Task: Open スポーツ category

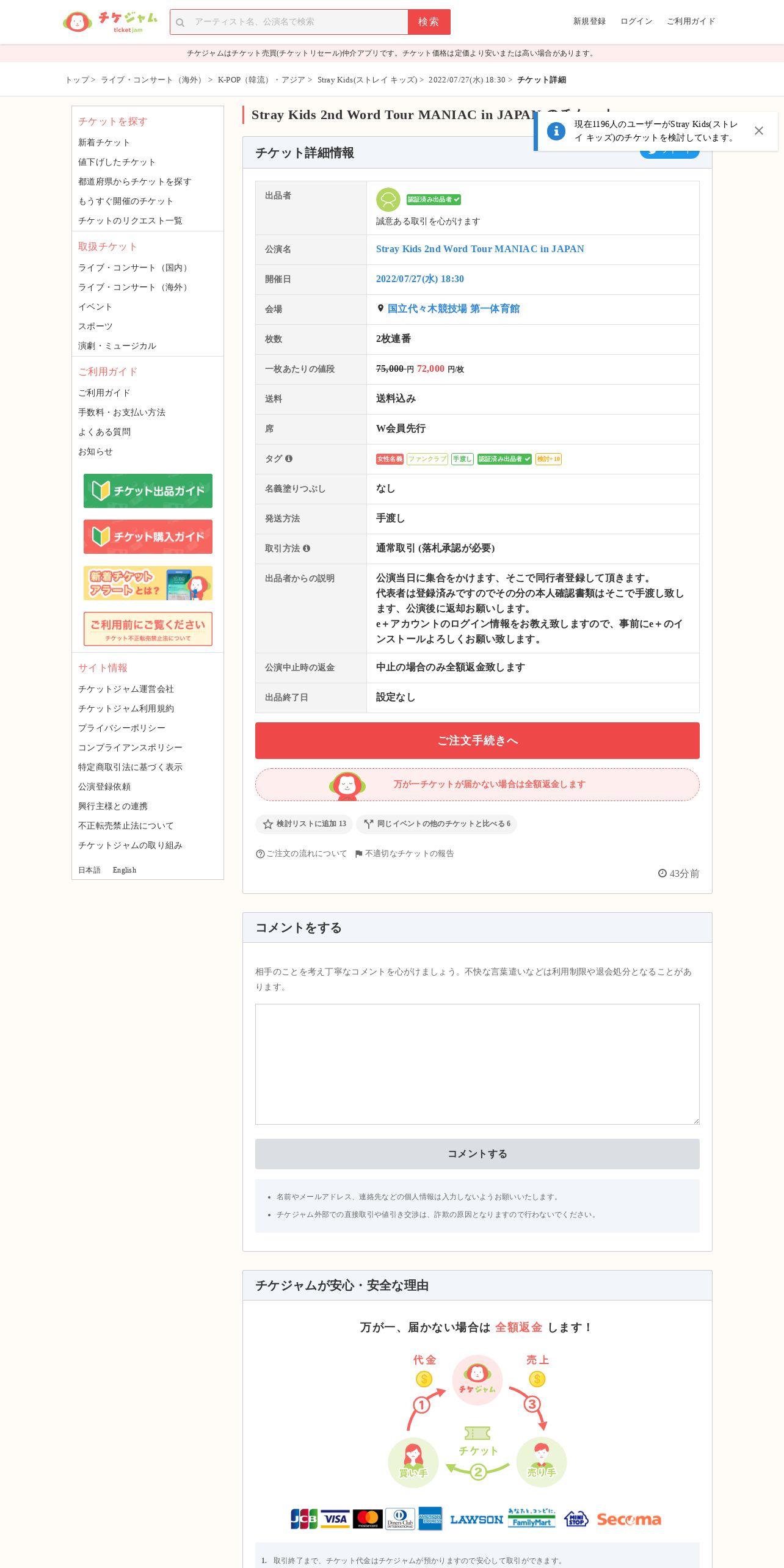Action: (95, 326)
